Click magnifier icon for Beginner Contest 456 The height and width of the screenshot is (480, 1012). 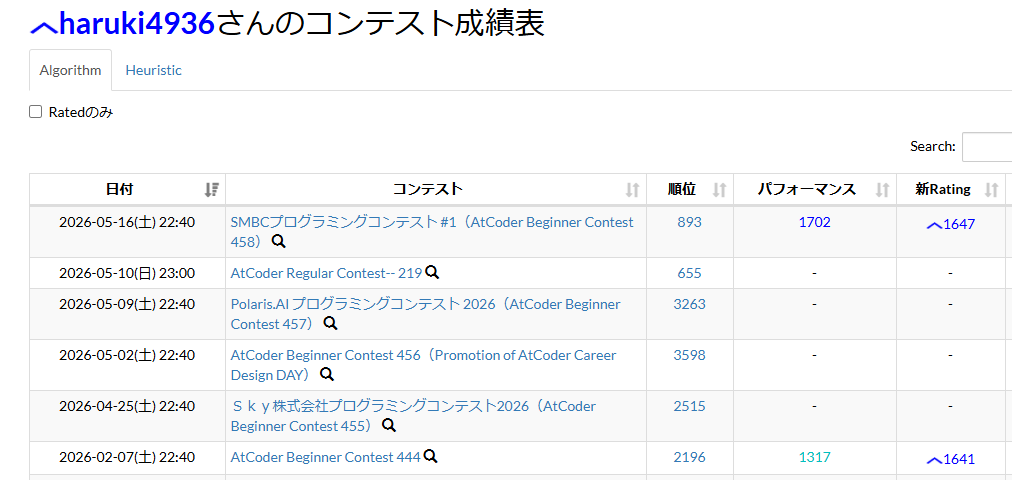click(327, 374)
